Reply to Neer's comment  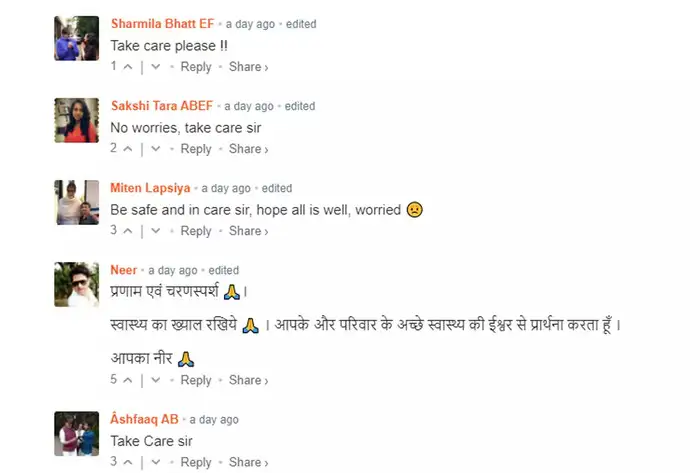click(x=196, y=380)
